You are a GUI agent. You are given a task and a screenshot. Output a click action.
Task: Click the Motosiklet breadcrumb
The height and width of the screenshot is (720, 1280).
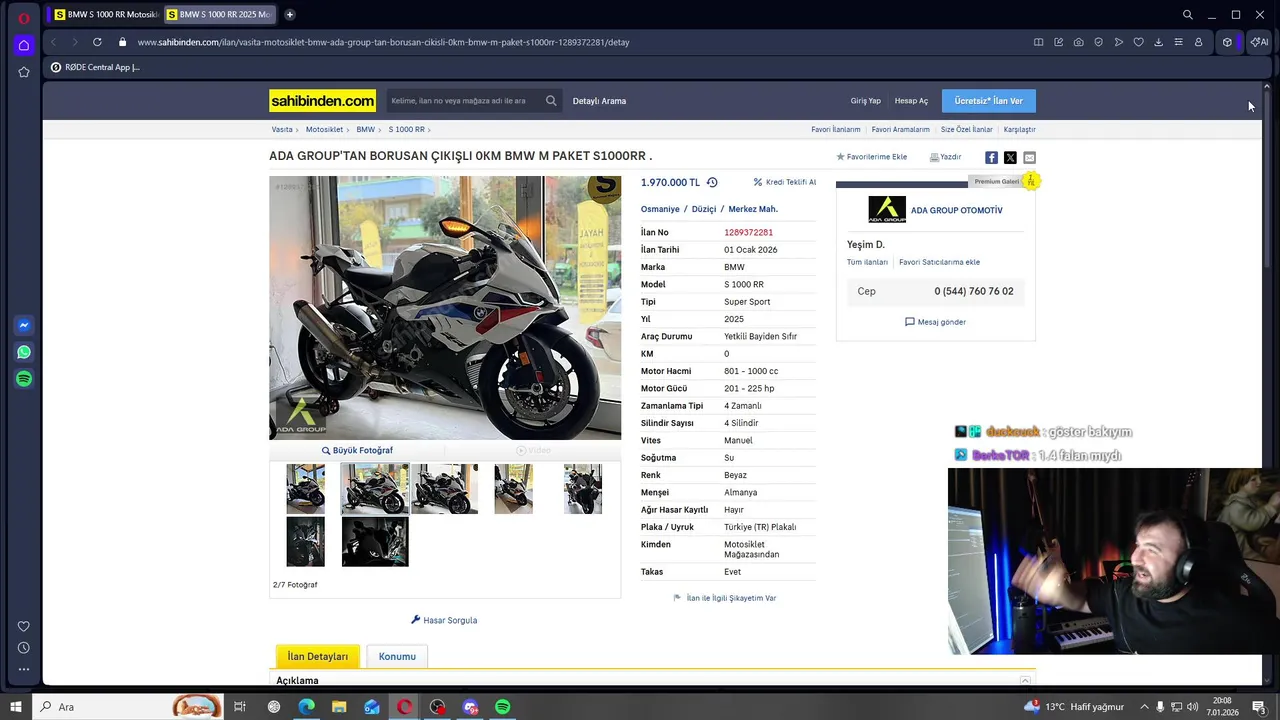(324, 130)
